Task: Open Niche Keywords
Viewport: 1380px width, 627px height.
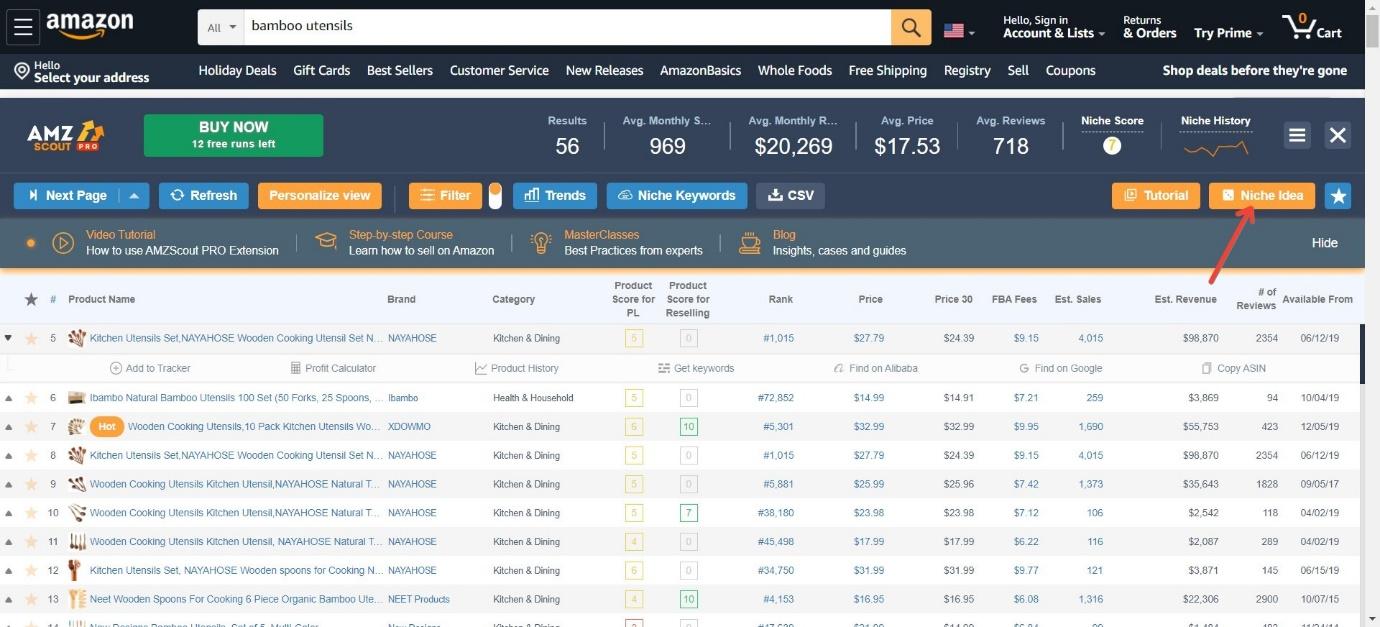Action: 677,196
